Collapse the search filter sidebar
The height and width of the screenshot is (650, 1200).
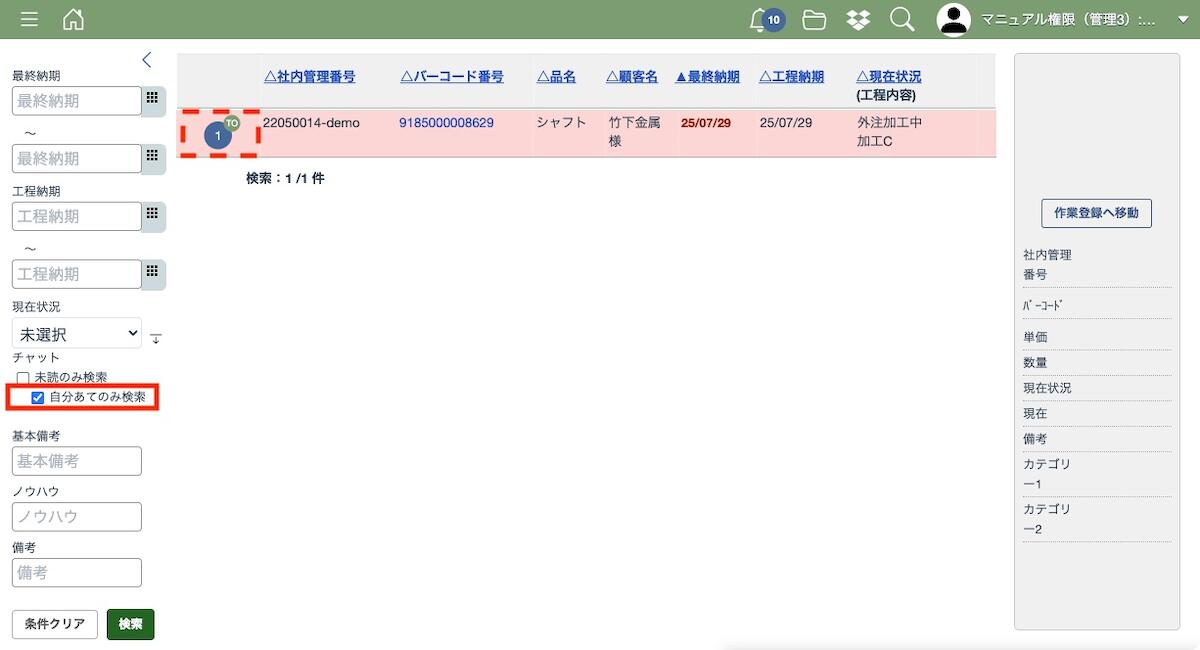147,60
